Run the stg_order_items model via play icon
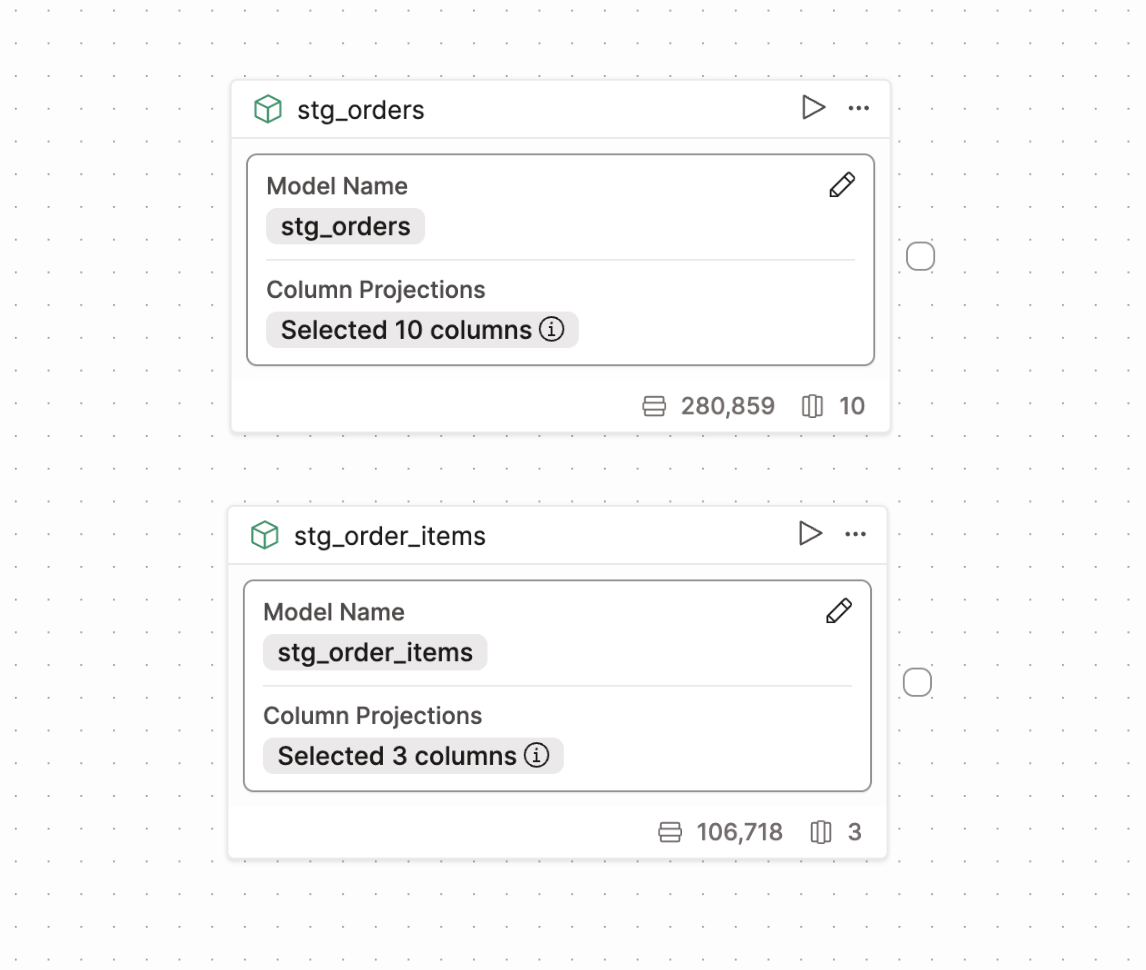The width and height of the screenshot is (1146, 970). pyautogui.click(x=810, y=534)
